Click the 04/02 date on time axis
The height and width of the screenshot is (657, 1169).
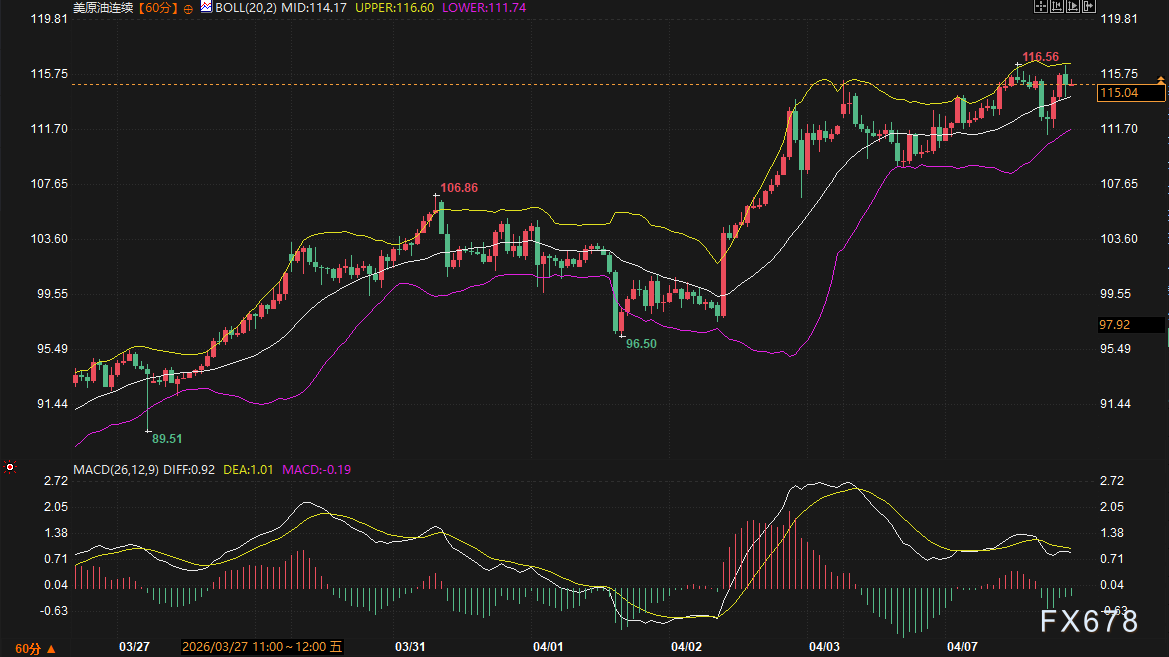(687, 647)
